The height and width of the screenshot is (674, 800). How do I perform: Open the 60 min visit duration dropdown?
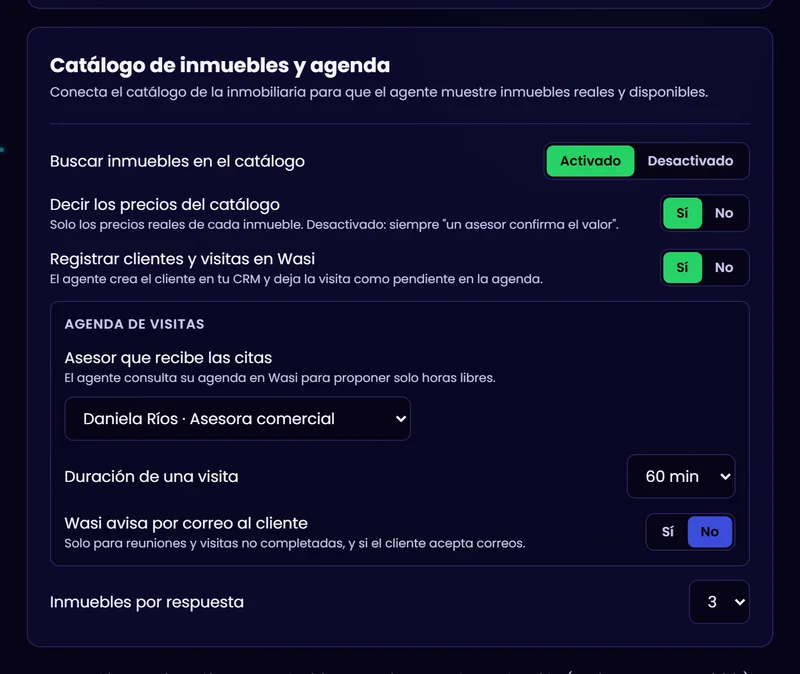[x=681, y=477]
